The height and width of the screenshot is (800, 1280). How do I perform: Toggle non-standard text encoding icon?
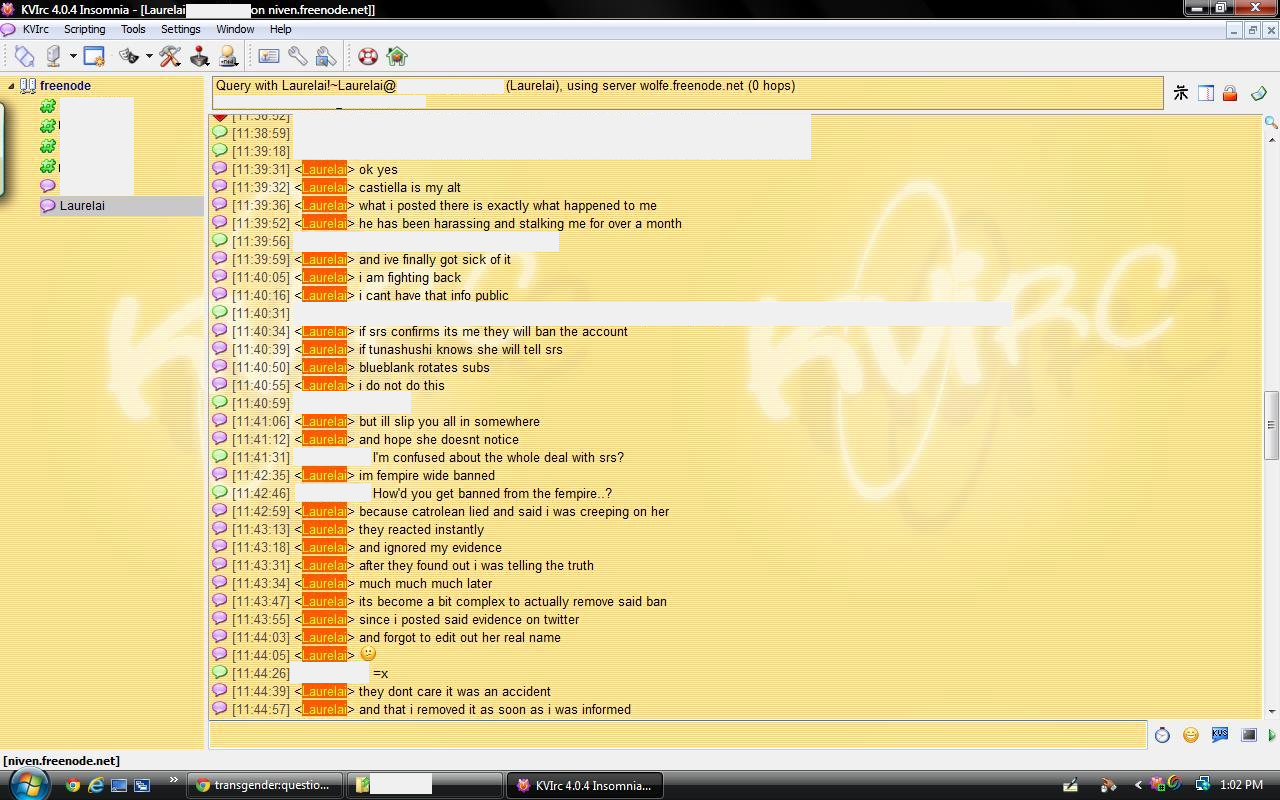[x=1180, y=92]
